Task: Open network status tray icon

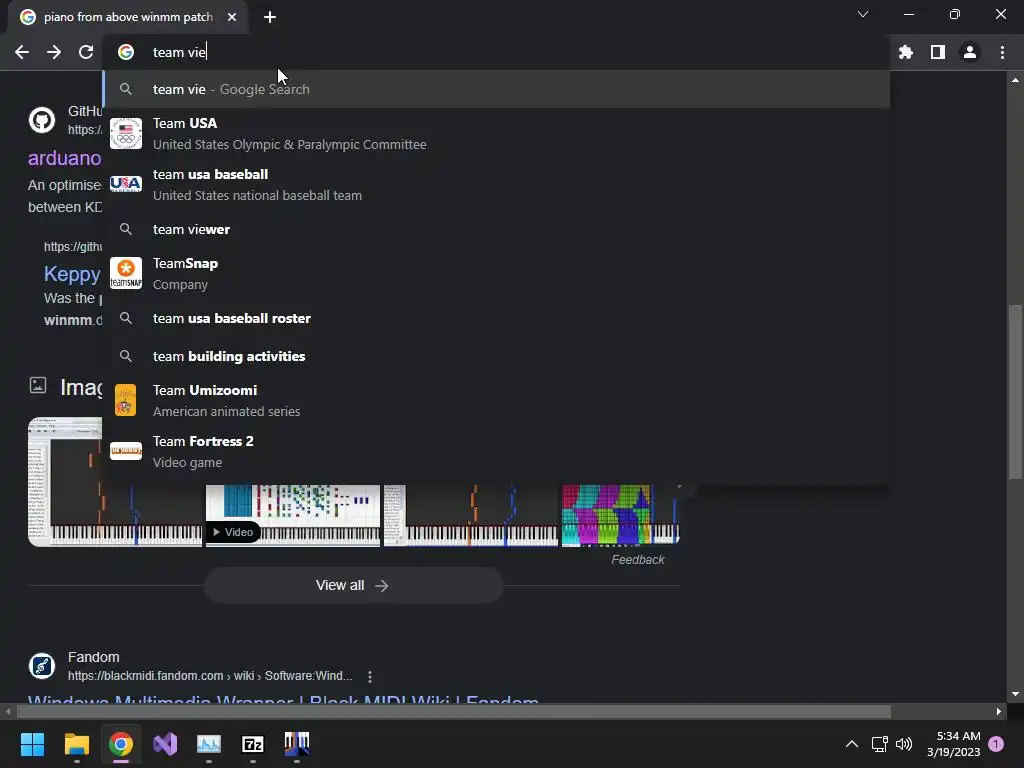Action: tap(879, 744)
